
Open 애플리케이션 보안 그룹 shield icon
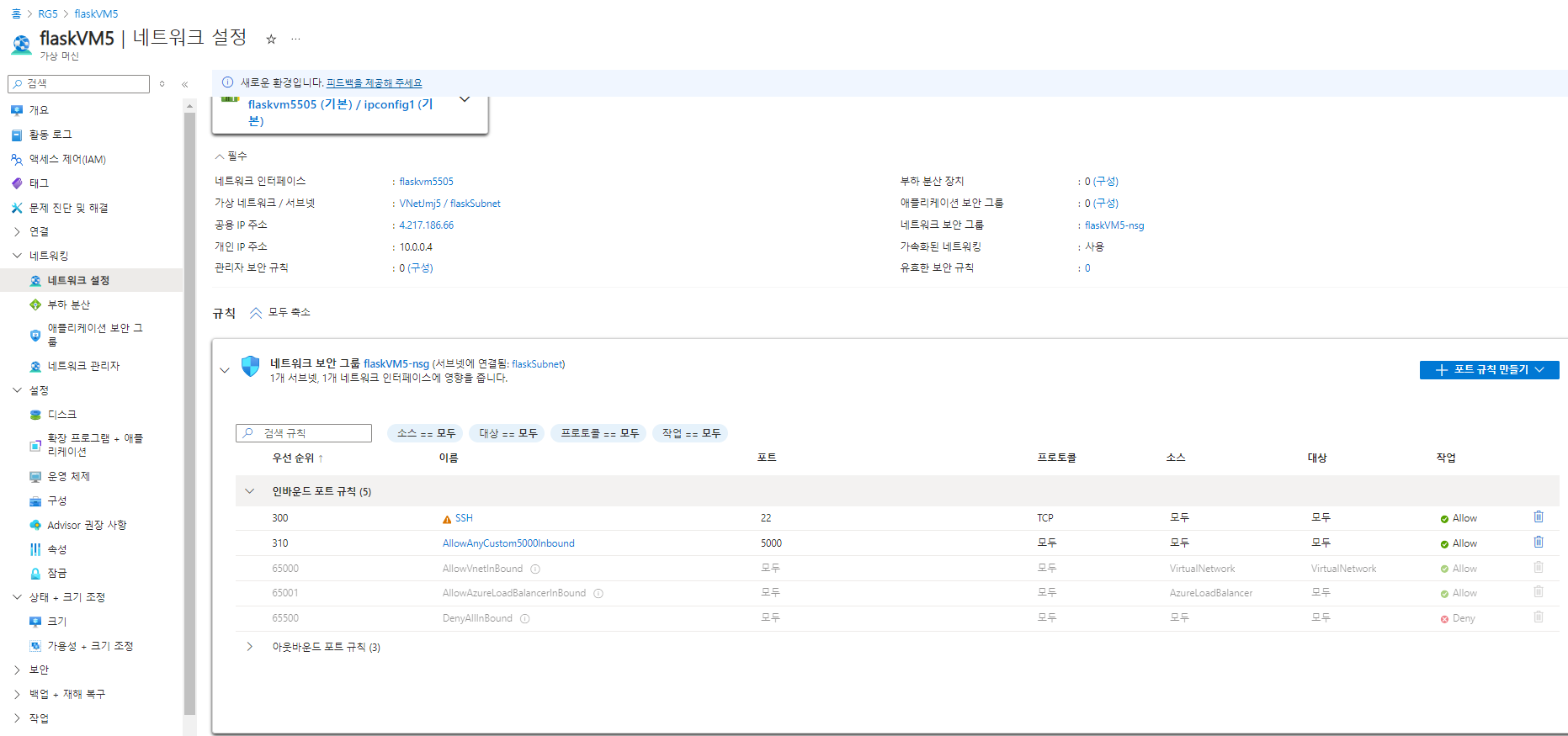pyautogui.click(x=35, y=335)
